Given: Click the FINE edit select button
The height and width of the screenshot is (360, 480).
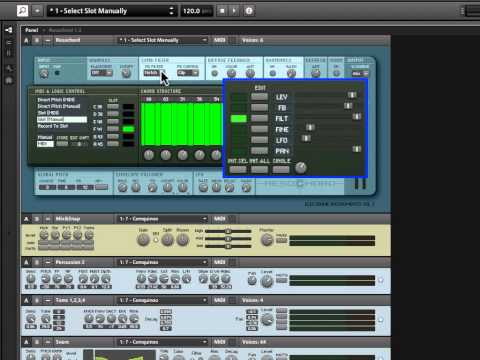Looking at the screenshot, I should coord(259,129).
